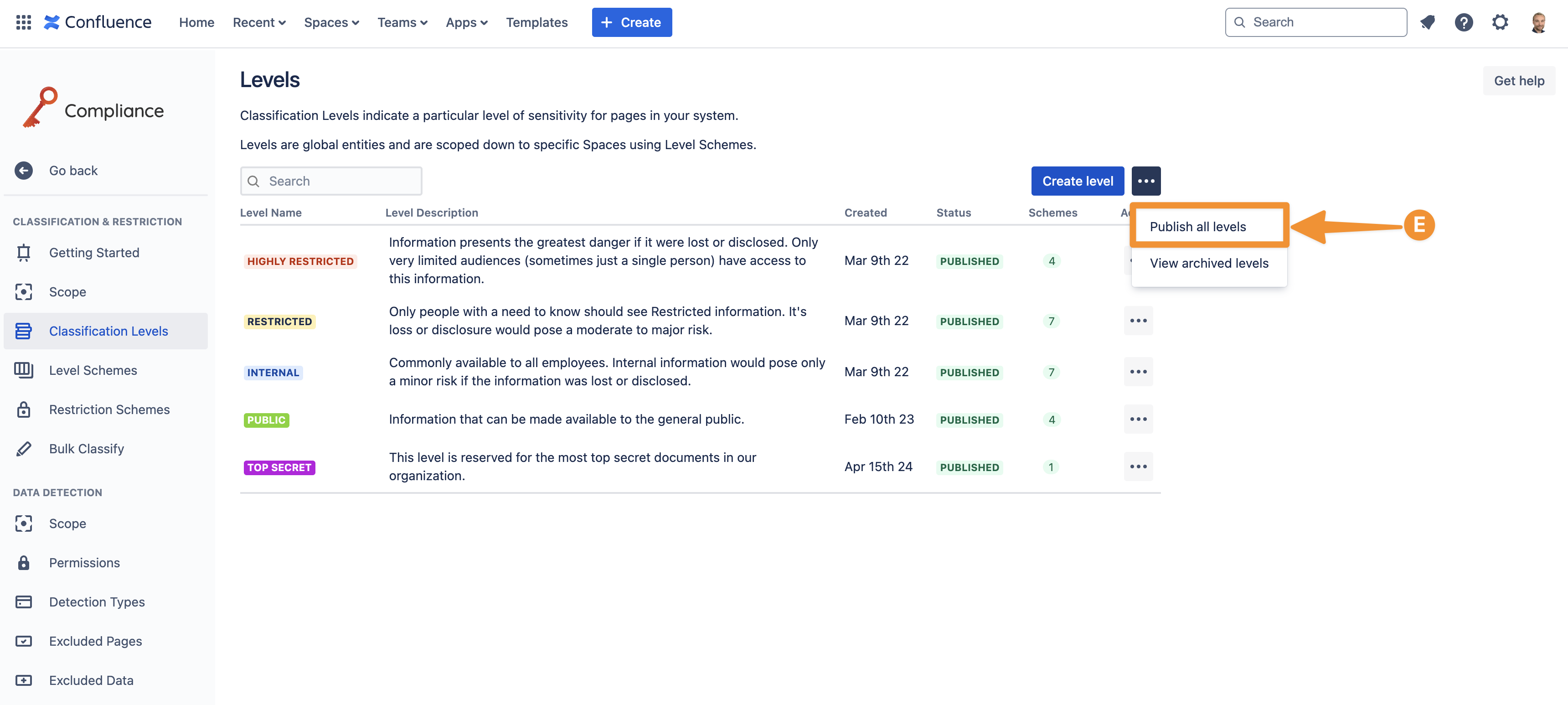Image resolution: width=1568 pixels, height=705 pixels.
Task: Open Restriction Schemes lock item
Action: click(109, 410)
